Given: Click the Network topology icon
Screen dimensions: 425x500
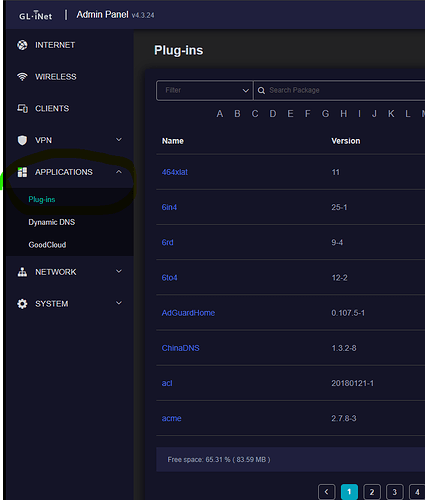Looking at the screenshot, I should coord(22,272).
